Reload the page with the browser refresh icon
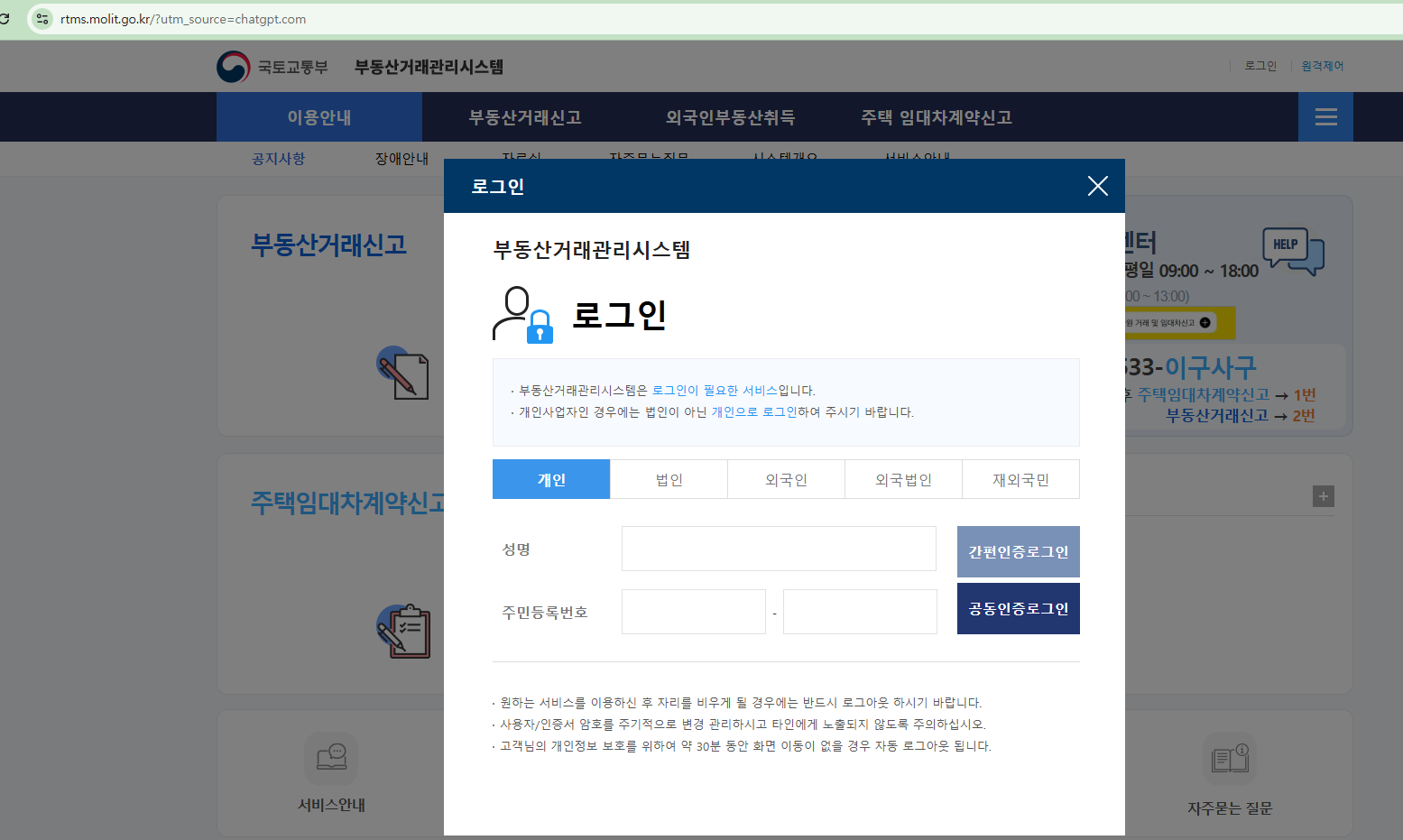1403x840 pixels. (x=7, y=18)
